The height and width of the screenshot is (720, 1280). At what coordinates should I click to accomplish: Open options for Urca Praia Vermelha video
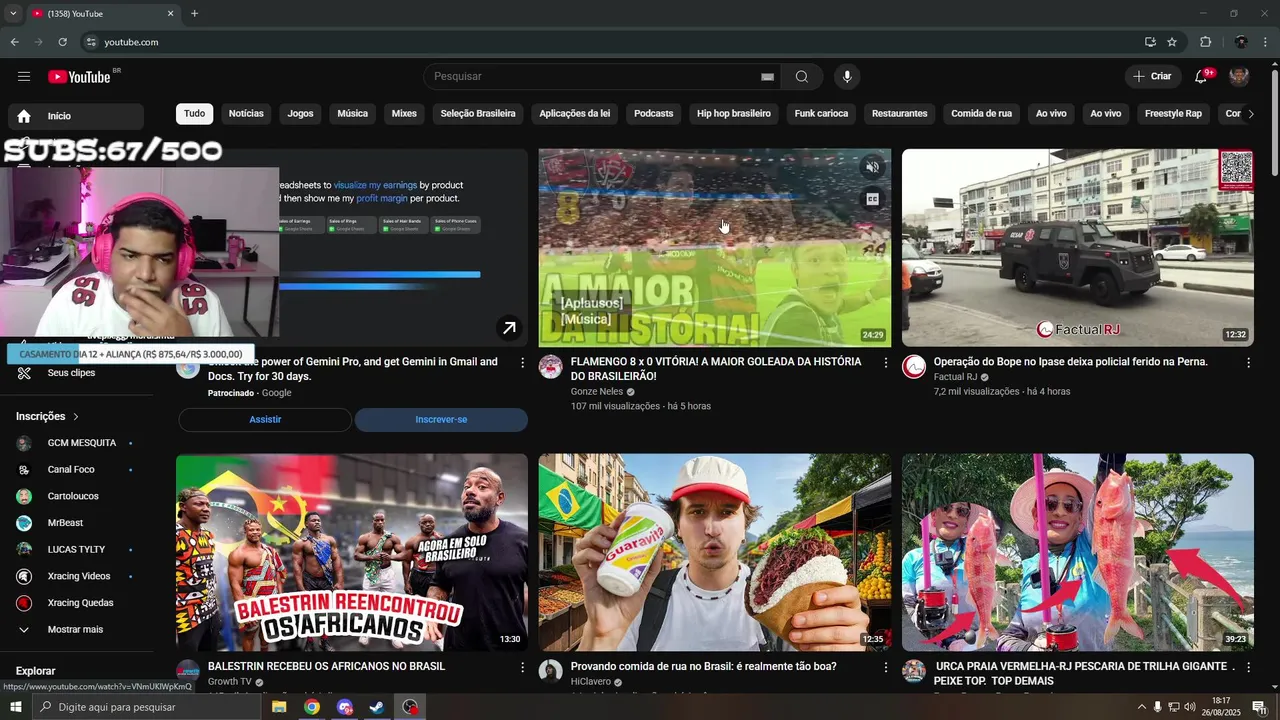pyautogui.click(x=1248, y=666)
